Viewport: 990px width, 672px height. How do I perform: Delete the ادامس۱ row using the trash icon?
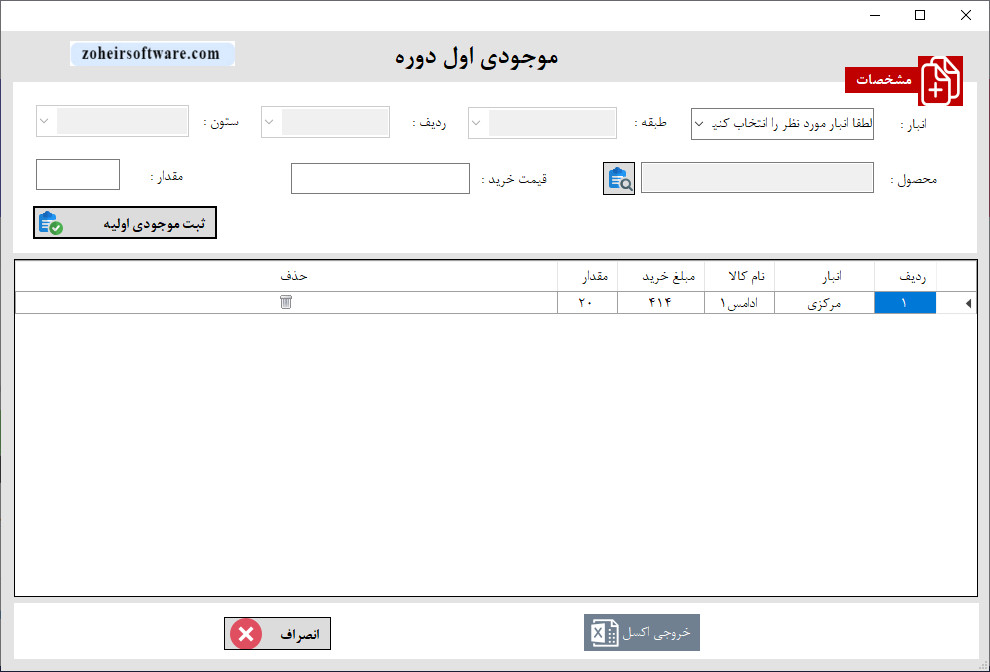pos(286,301)
